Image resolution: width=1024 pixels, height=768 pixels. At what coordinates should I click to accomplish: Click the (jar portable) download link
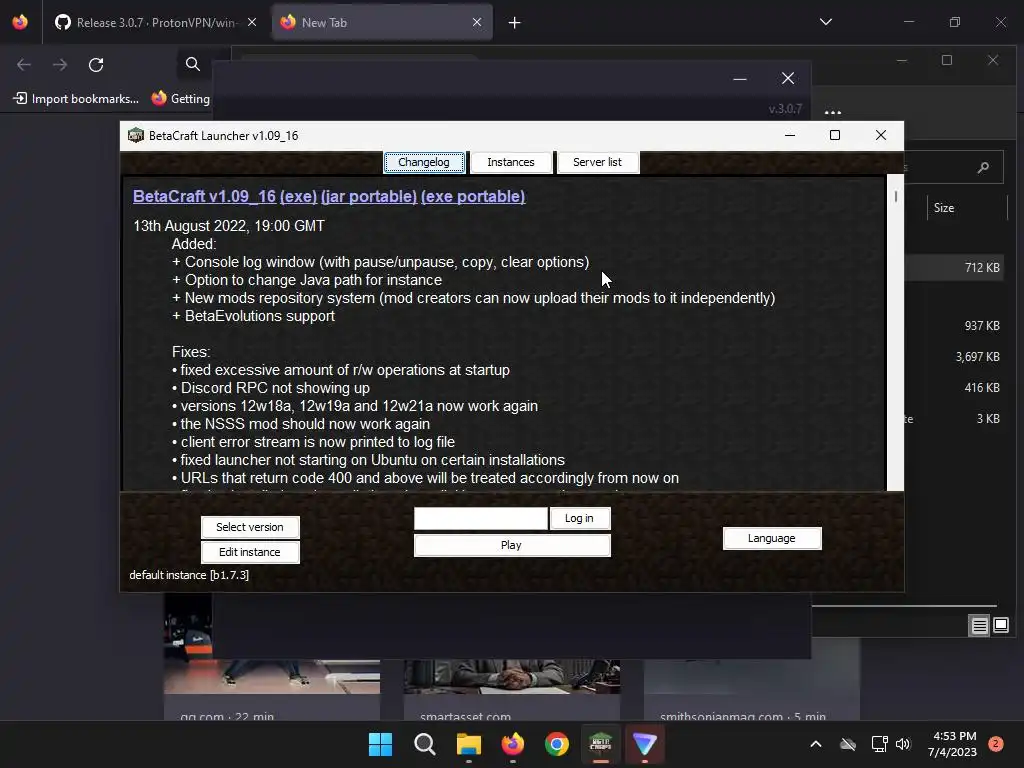(369, 197)
